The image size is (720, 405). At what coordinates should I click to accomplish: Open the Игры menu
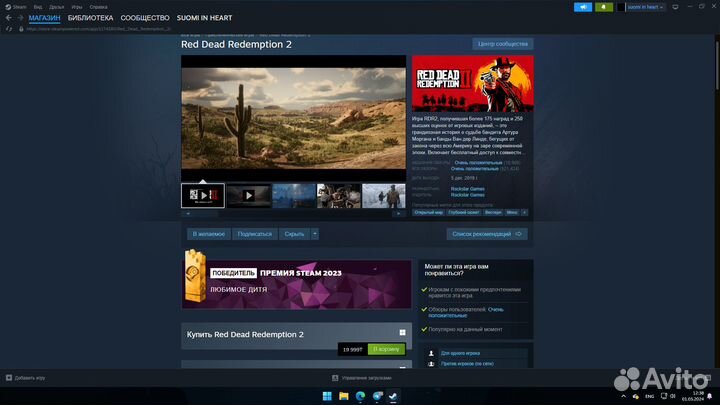click(77, 7)
